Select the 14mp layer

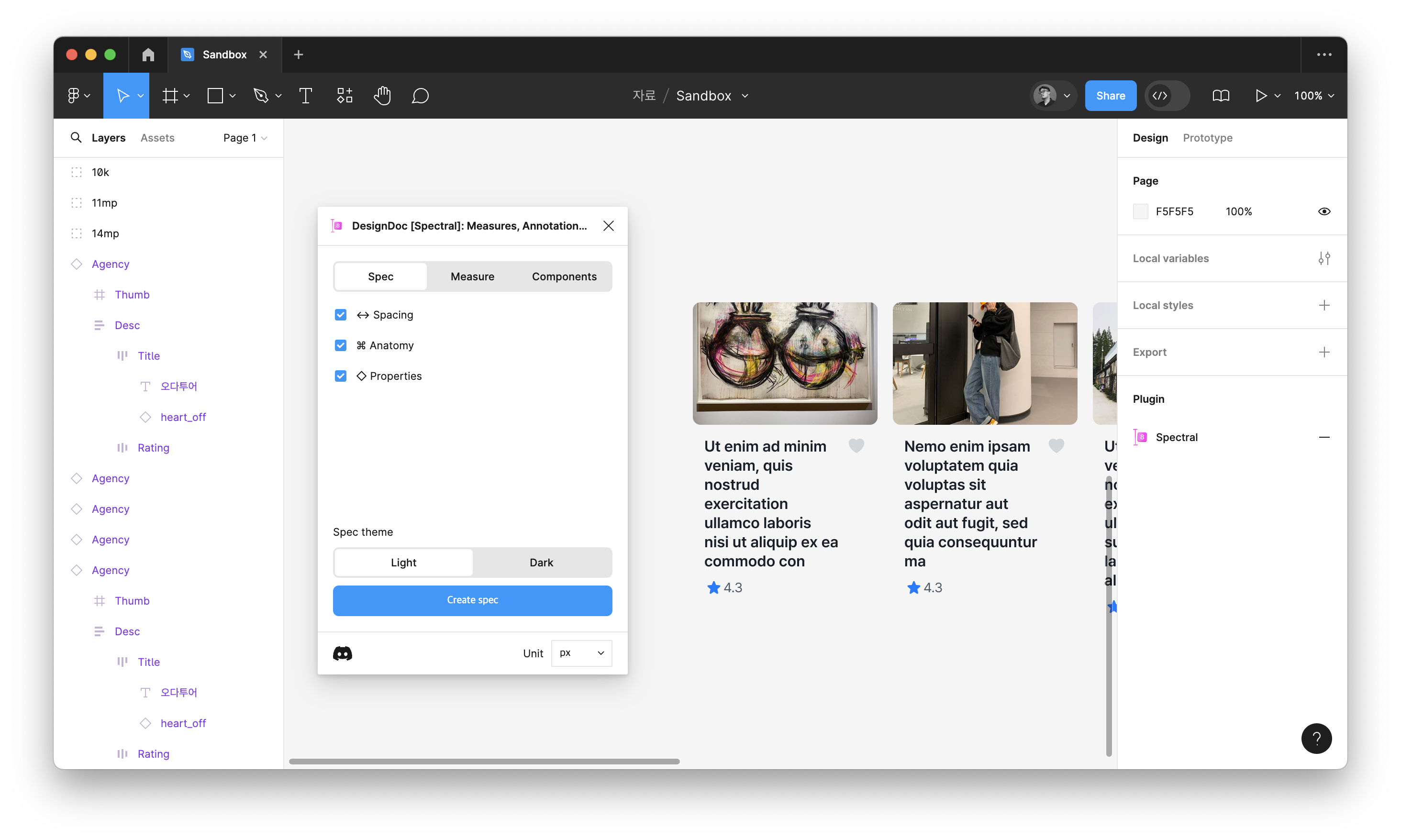(x=105, y=233)
